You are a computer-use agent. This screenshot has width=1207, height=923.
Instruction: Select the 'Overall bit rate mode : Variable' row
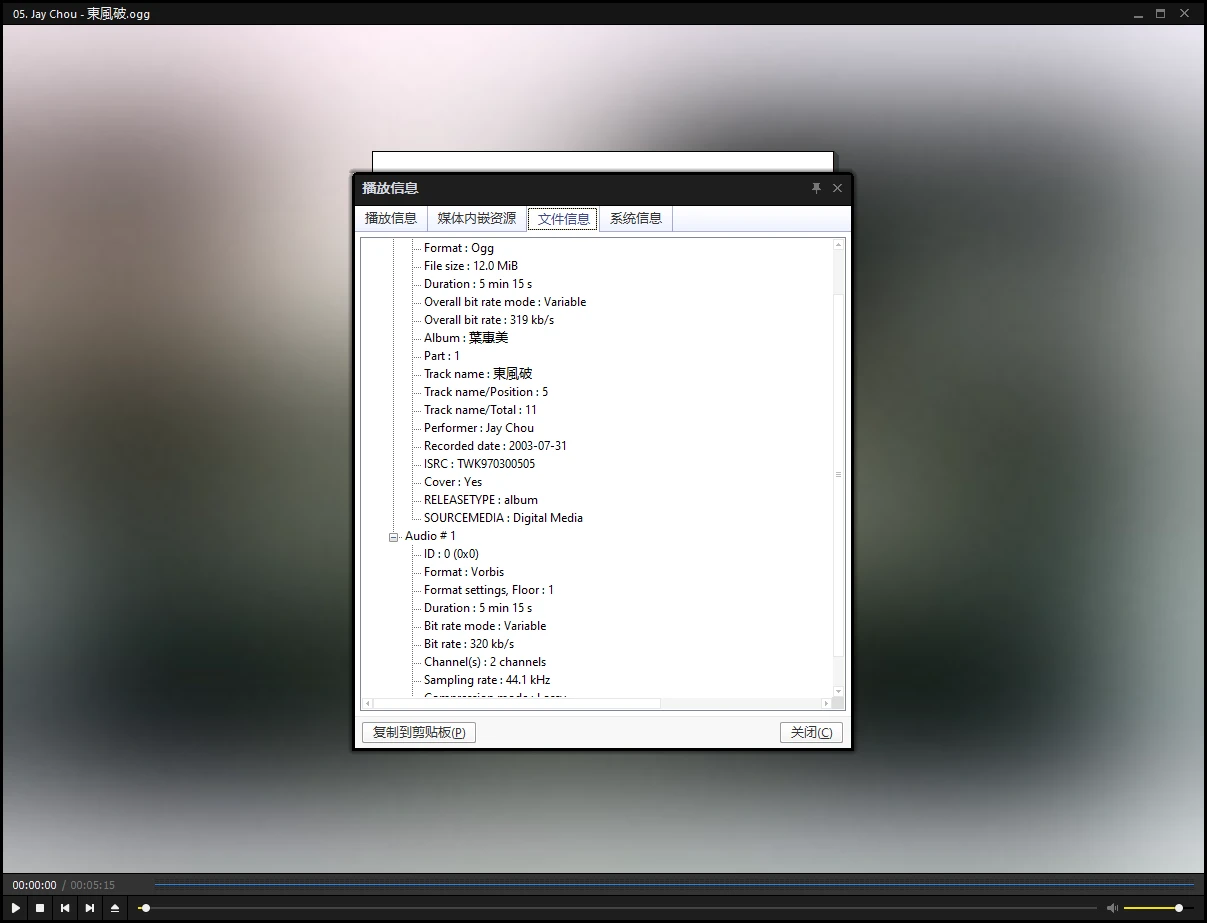coord(505,302)
